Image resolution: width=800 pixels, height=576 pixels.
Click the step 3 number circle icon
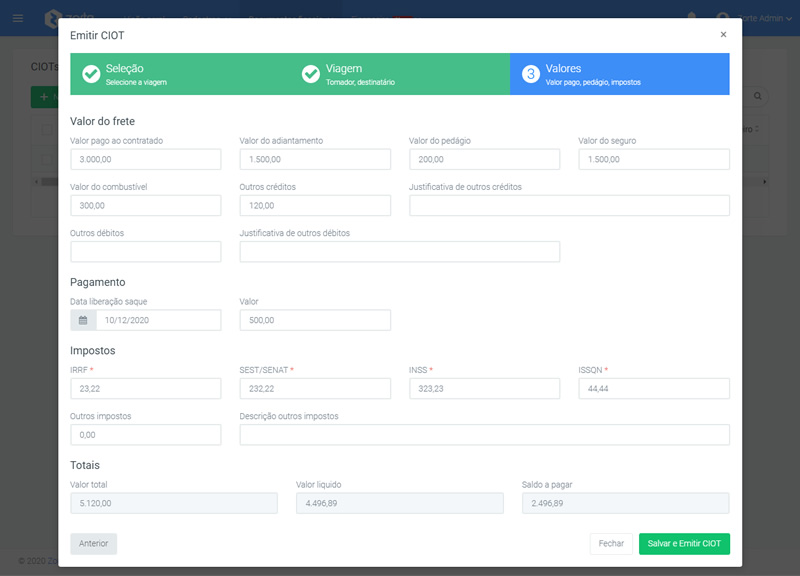531,74
